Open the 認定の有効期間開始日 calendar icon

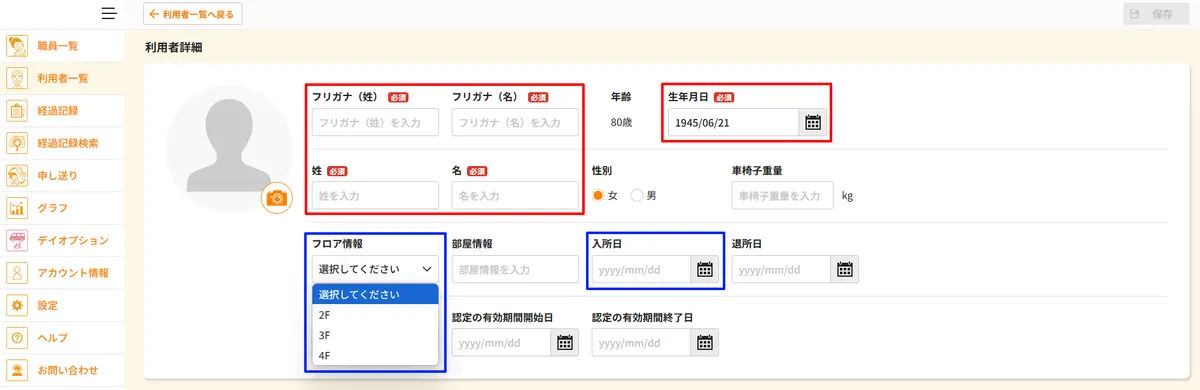[x=564, y=342]
